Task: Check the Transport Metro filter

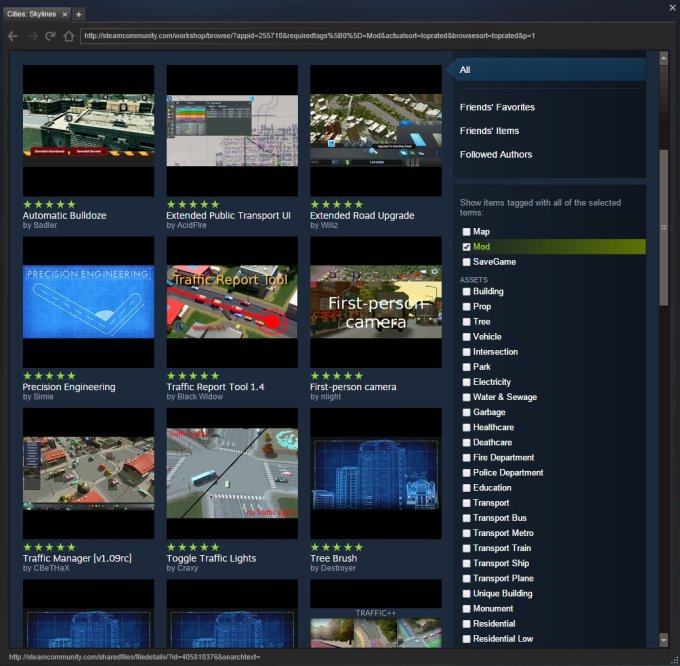Action: pyautogui.click(x=466, y=533)
